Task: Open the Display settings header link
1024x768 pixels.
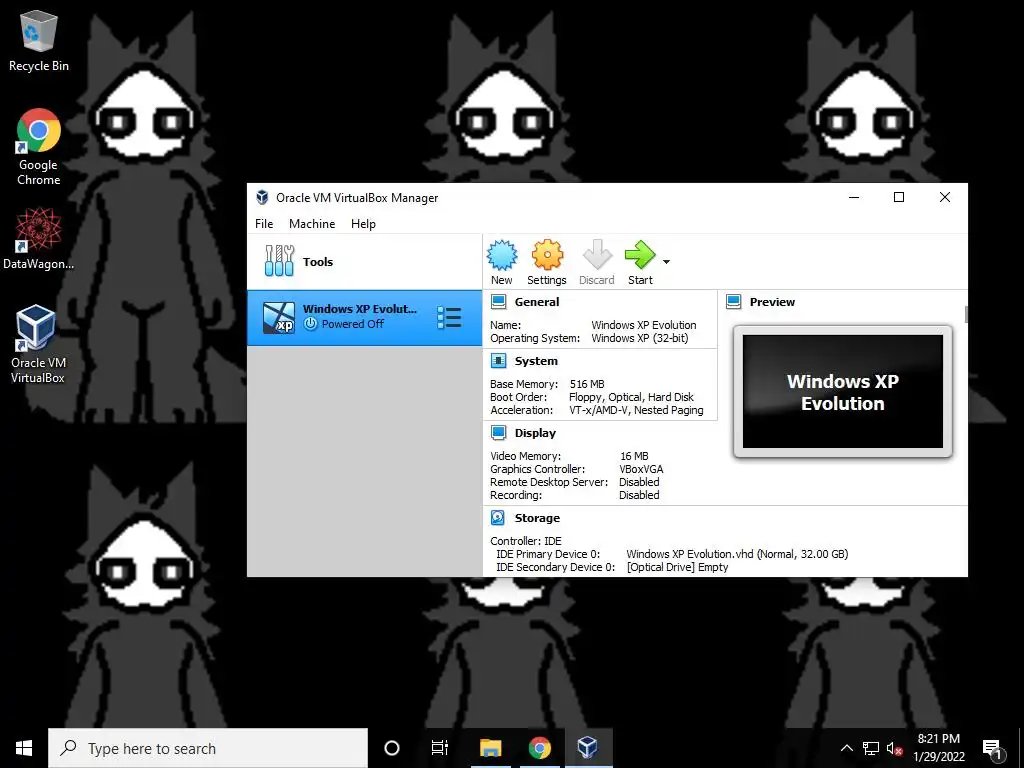Action: 535,433
